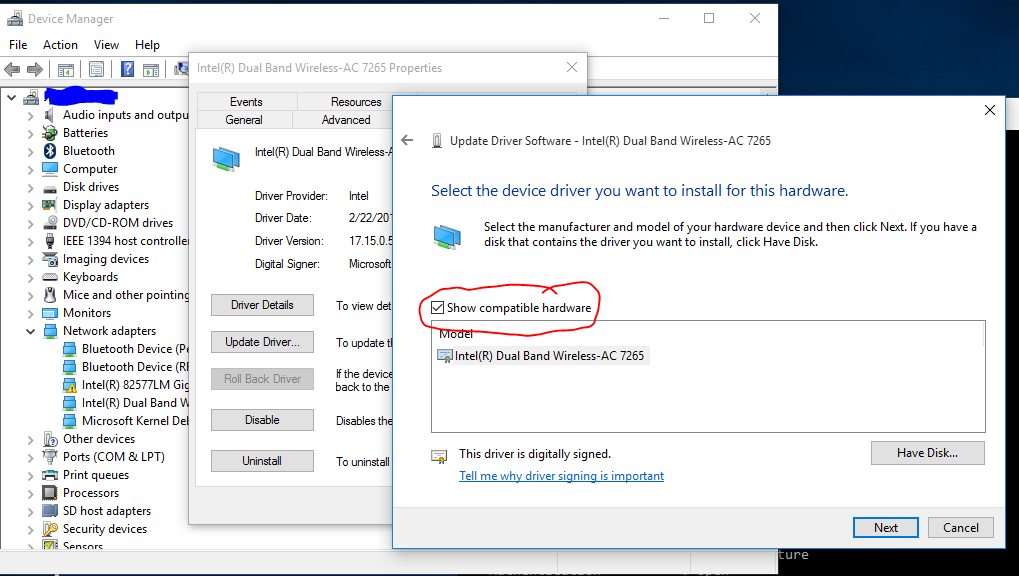
Task: Go back using the Update Driver wizard arrow
Action: pos(407,140)
